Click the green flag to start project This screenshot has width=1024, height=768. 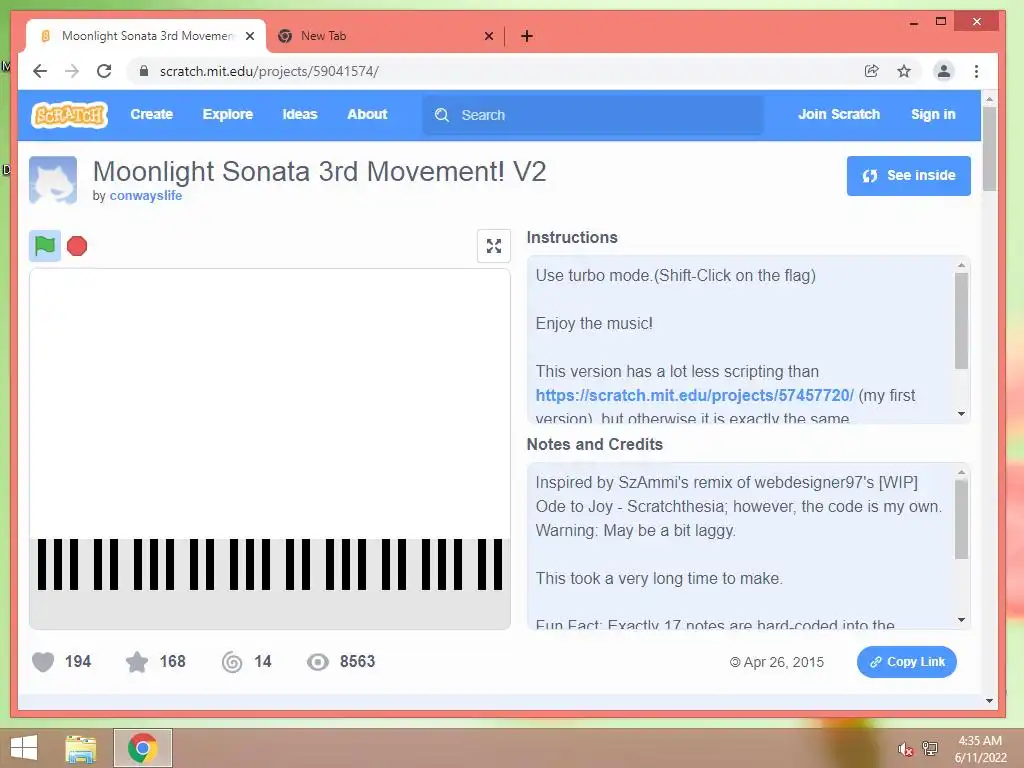pos(44,246)
